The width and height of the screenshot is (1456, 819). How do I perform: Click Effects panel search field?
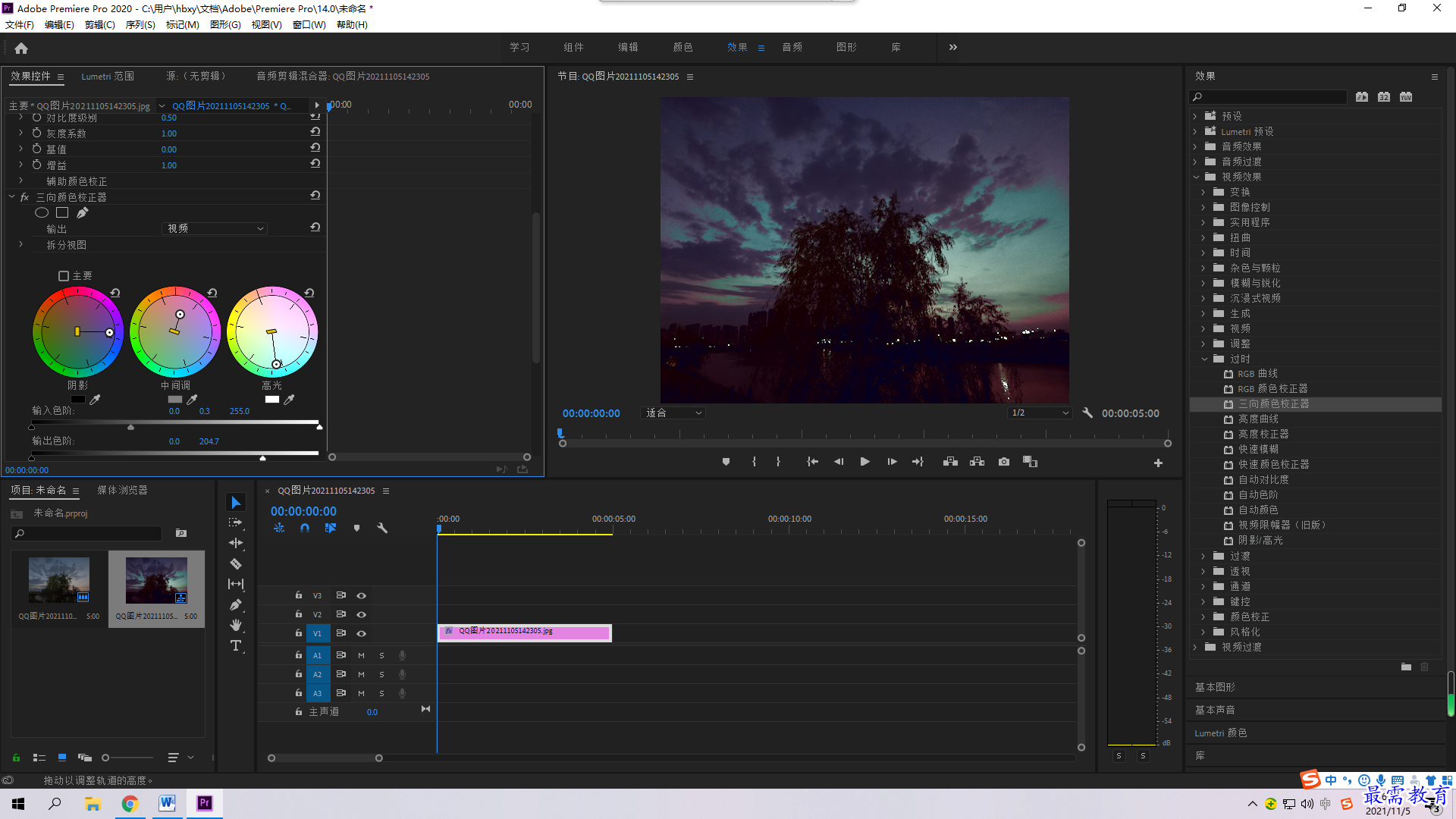tap(1269, 96)
